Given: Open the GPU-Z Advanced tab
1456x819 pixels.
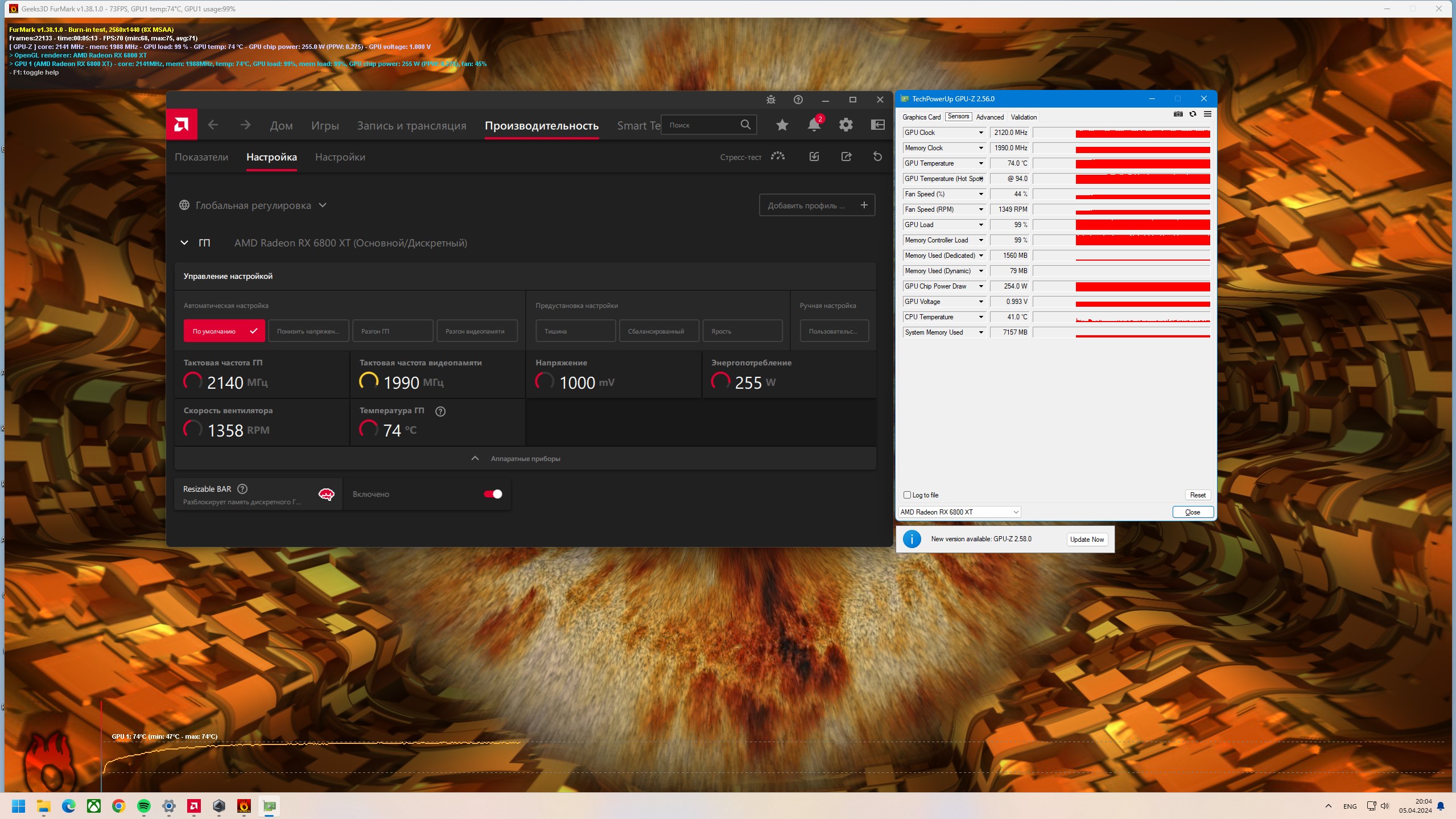Looking at the screenshot, I should click(x=990, y=117).
